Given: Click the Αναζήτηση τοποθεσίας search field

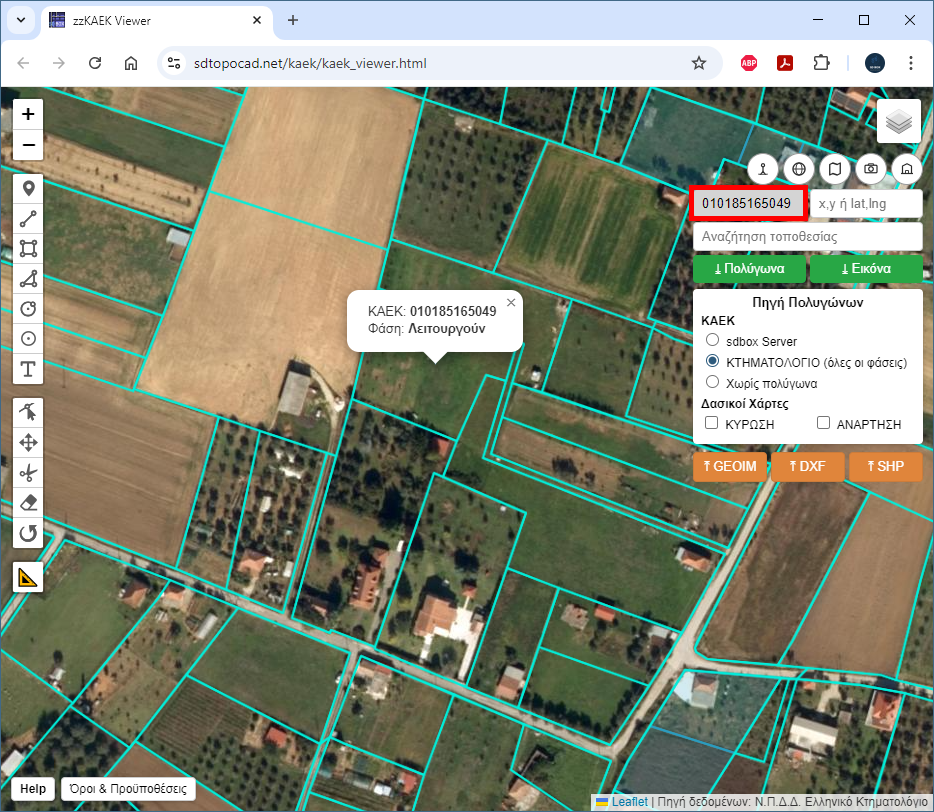Looking at the screenshot, I should coord(807,237).
